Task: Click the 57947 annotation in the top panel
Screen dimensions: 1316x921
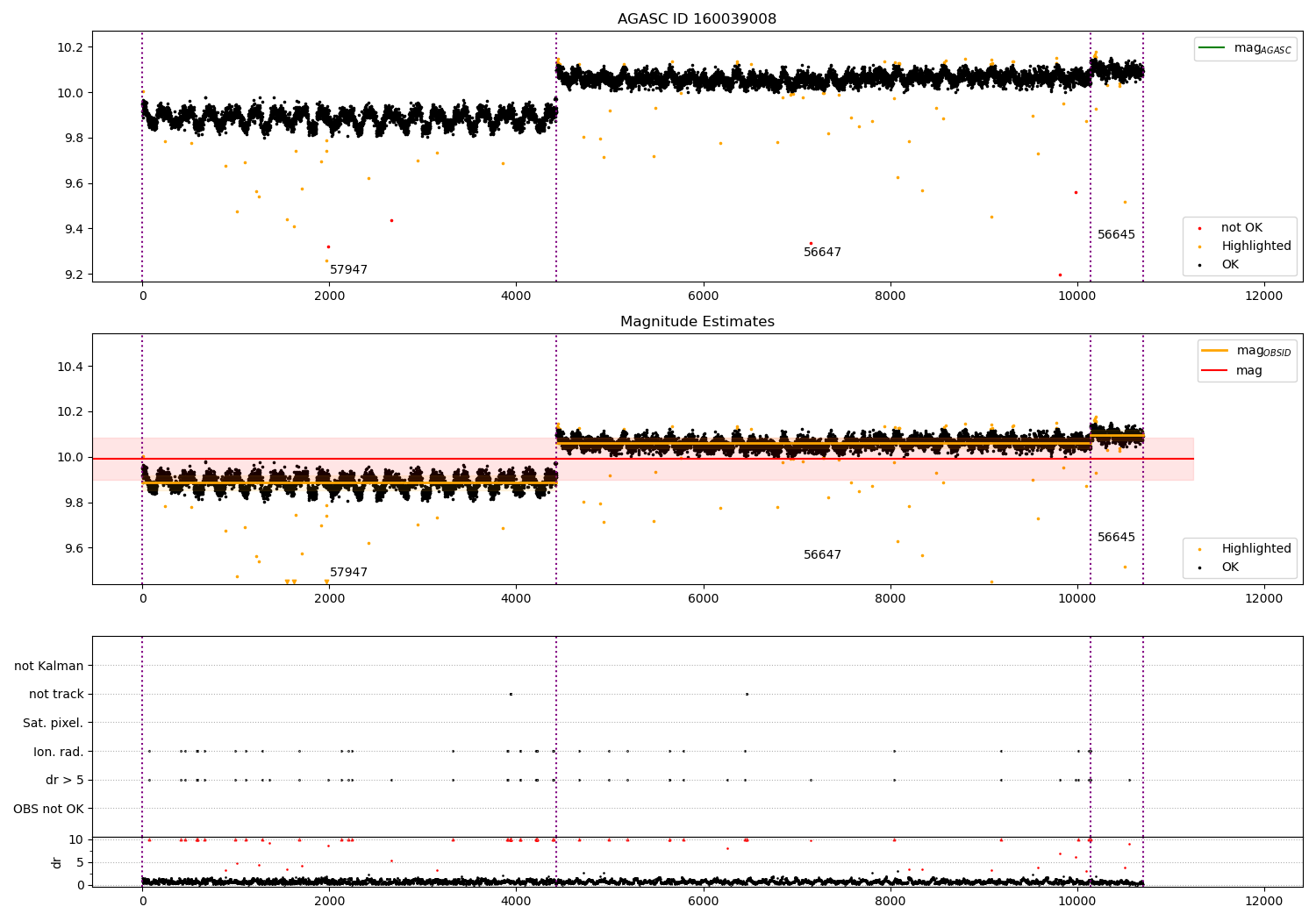Action: click(x=348, y=270)
